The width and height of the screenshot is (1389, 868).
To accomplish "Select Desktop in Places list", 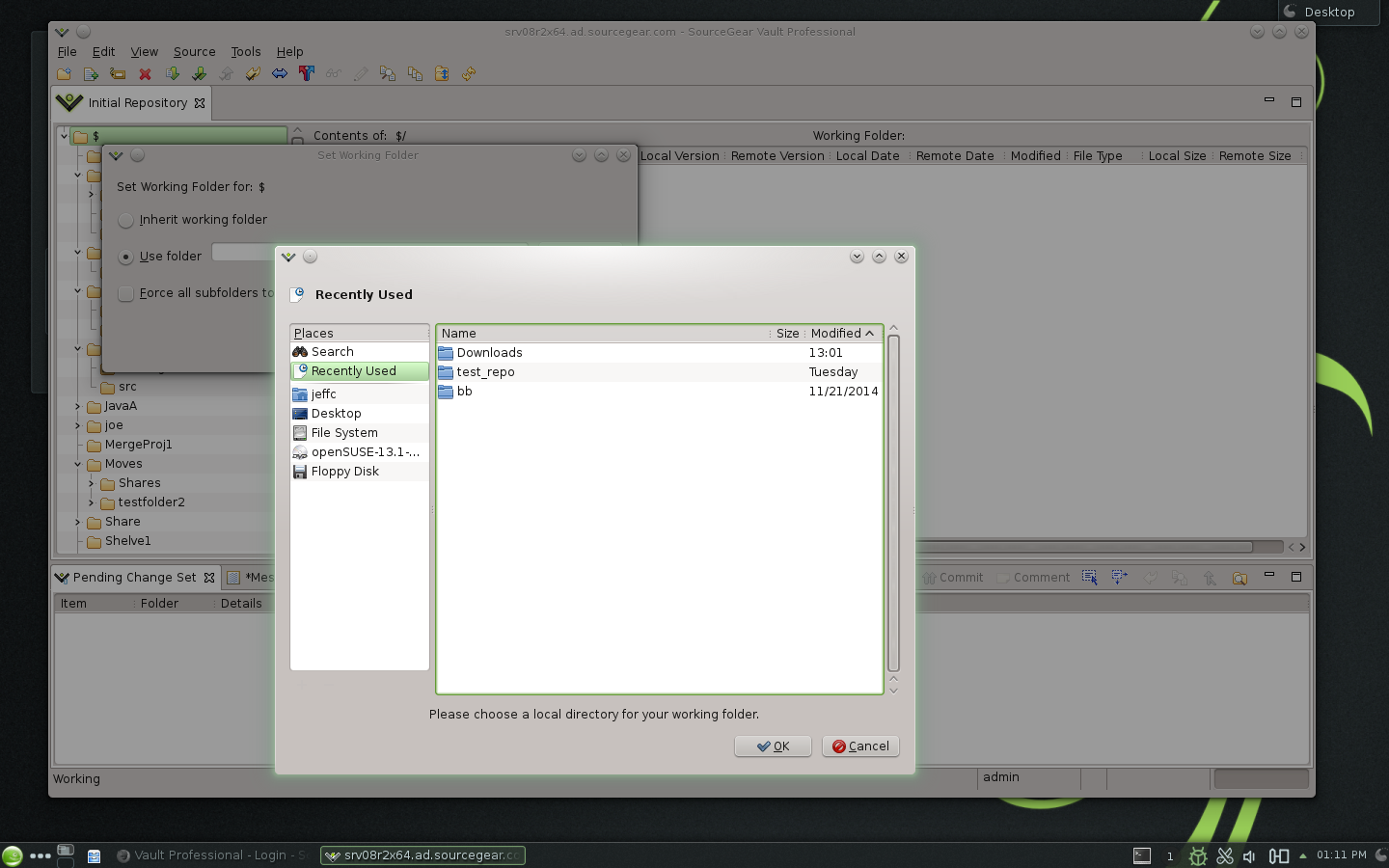I will pyautogui.click(x=360, y=414).
